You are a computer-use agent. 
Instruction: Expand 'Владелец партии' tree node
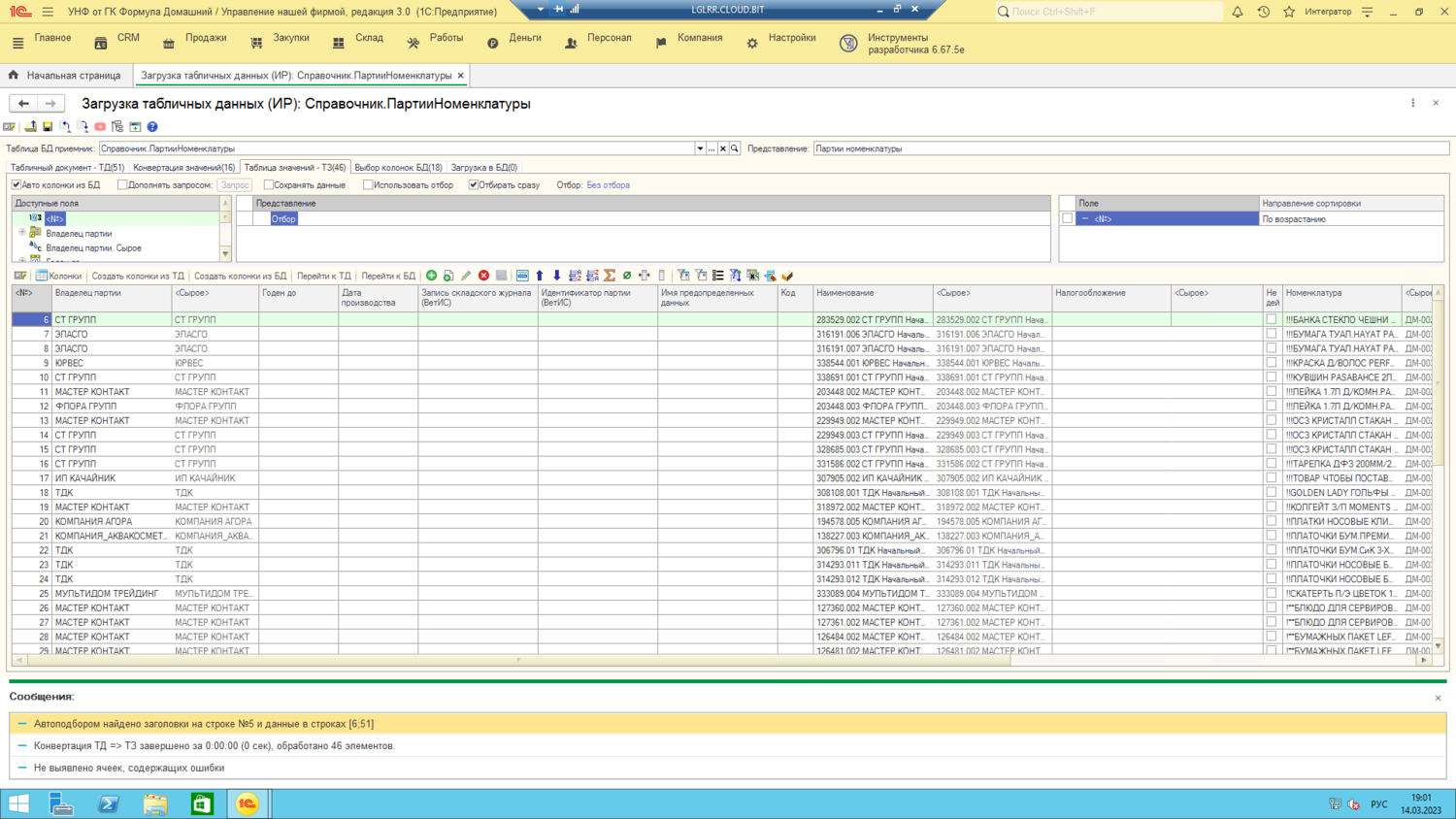[22, 233]
